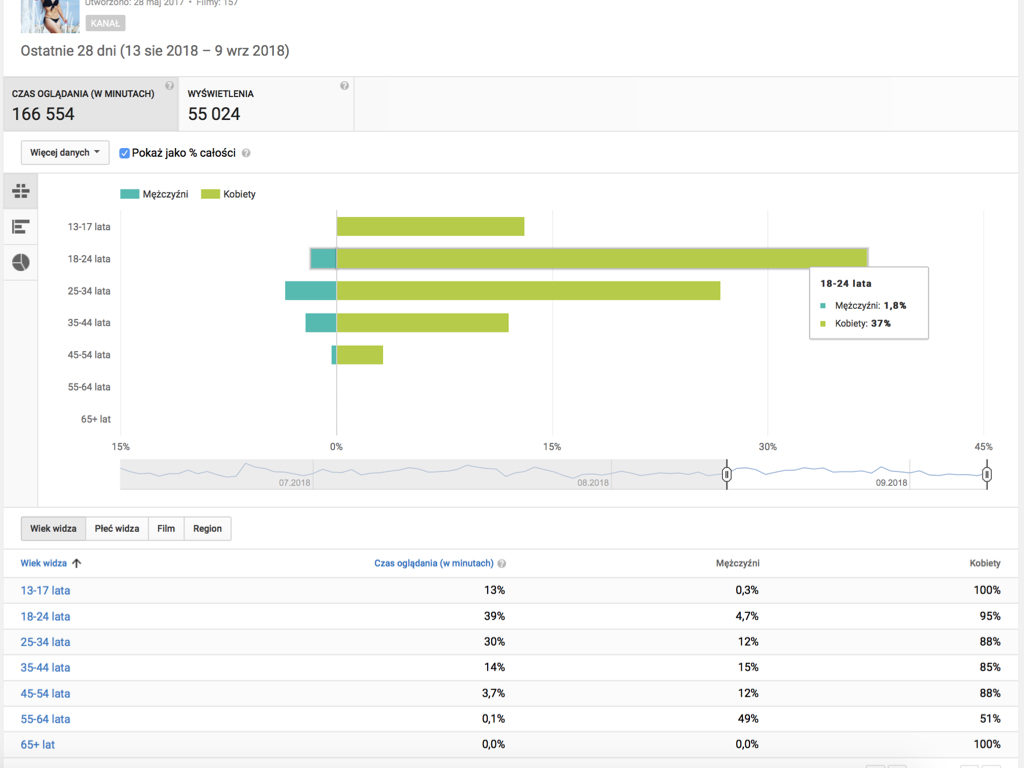Click the date range text Ostatnie 28 dni
Screen dimensions: 1024x768
click(155, 51)
